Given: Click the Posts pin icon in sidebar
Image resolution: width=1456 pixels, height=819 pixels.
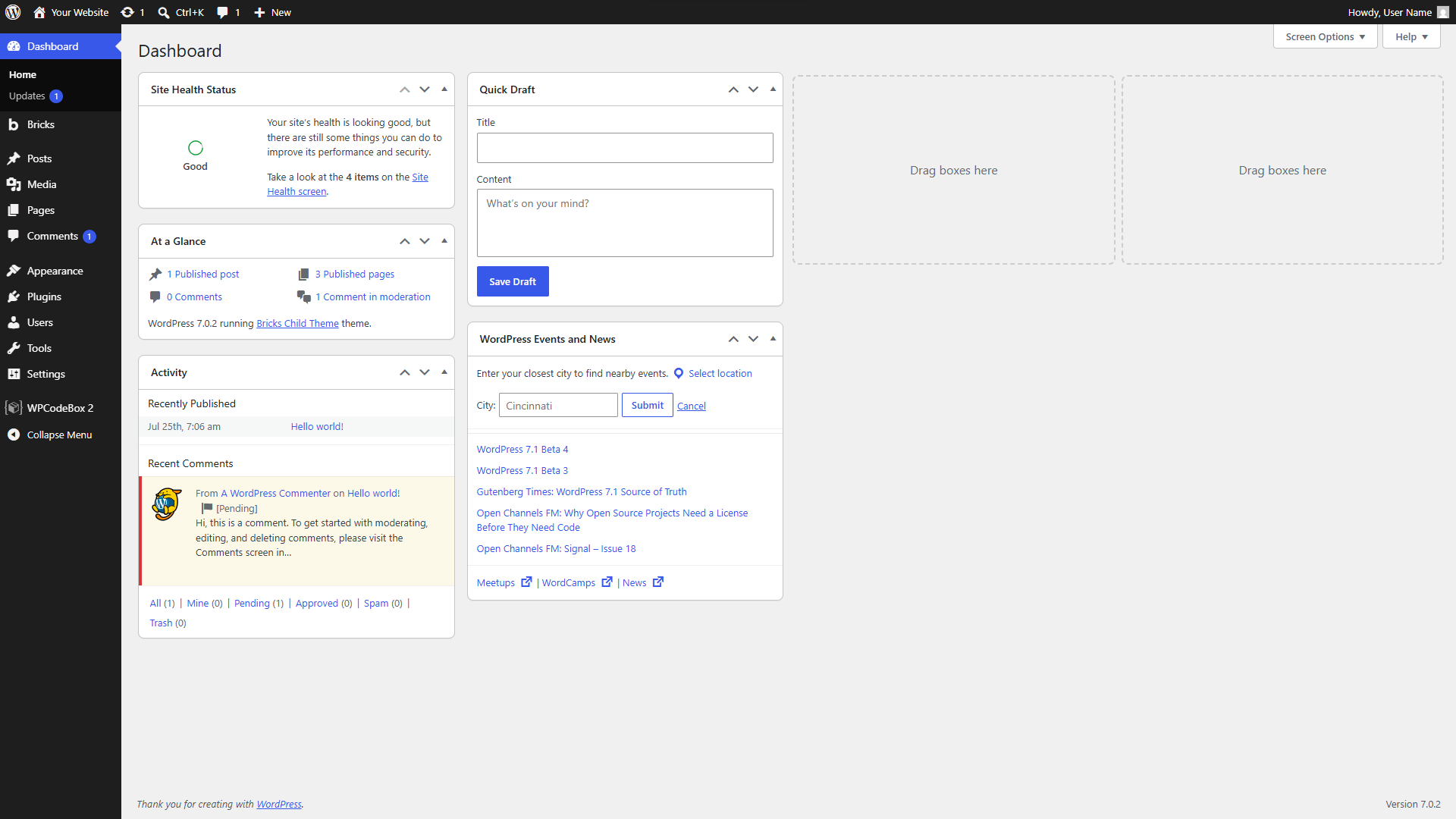Looking at the screenshot, I should [x=14, y=158].
